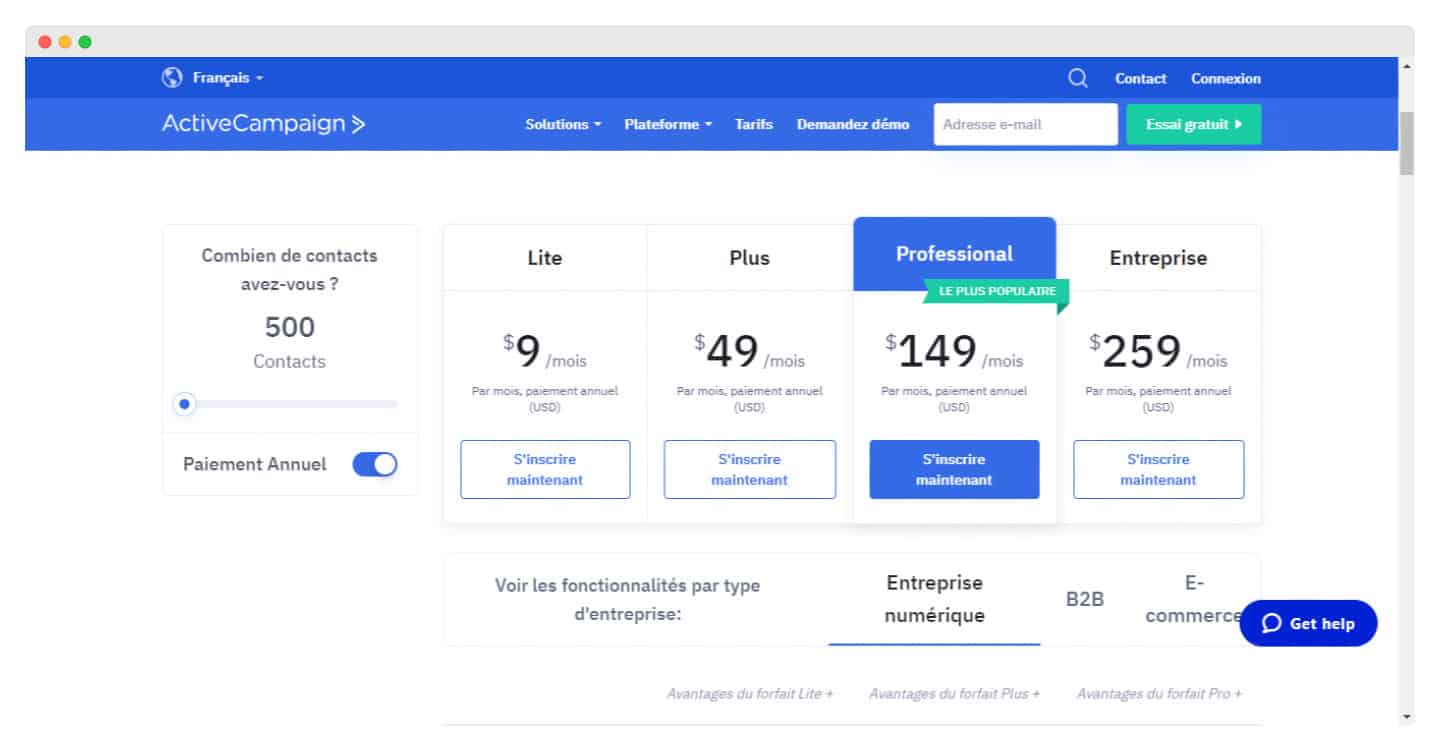Click the scrollbar up arrow

[1407, 66]
